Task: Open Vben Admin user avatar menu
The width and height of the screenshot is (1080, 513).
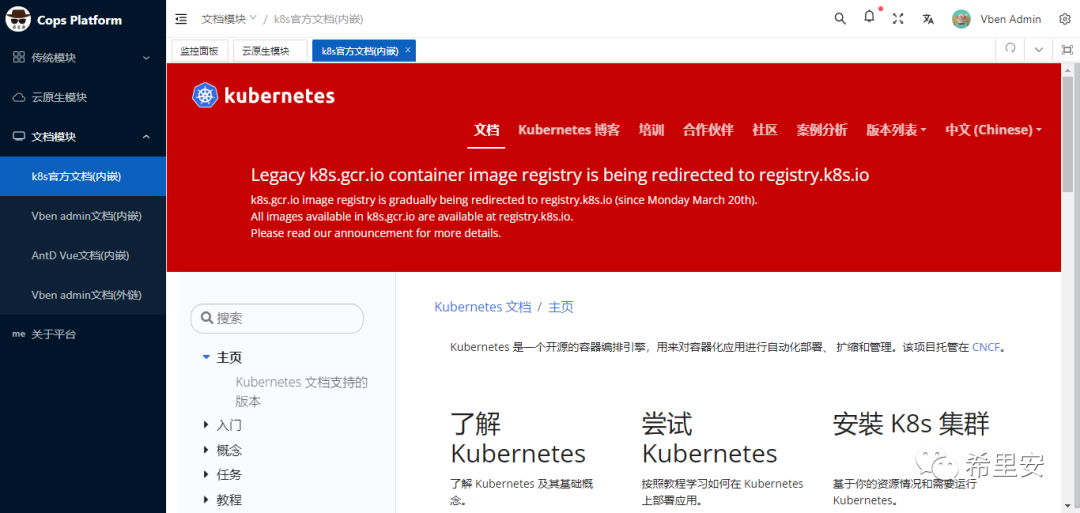Action: tap(962, 19)
